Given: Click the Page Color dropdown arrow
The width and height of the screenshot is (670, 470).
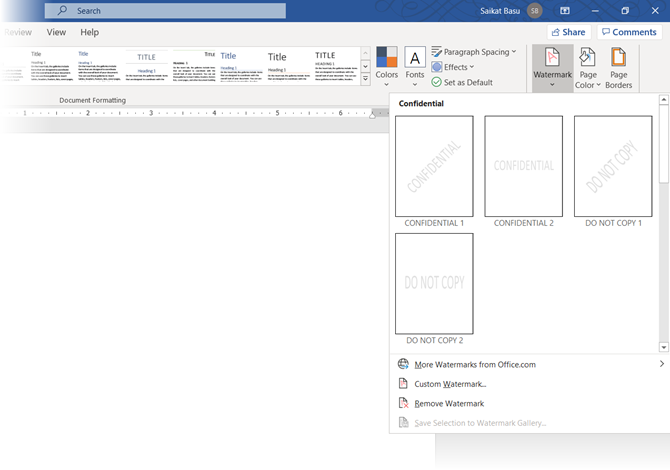Looking at the screenshot, I should [x=598, y=85].
